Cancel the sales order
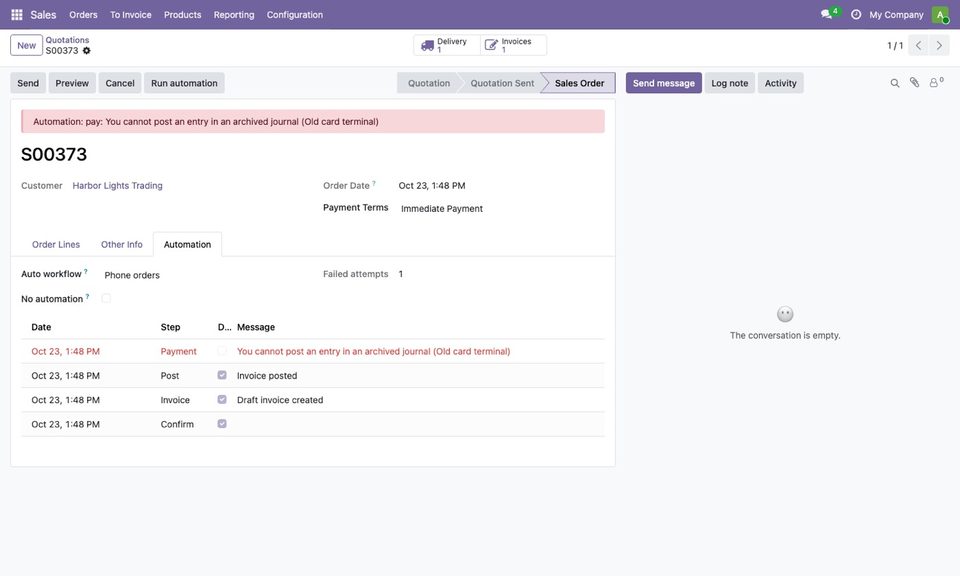960x576 pixels. (x=120, y=83)
